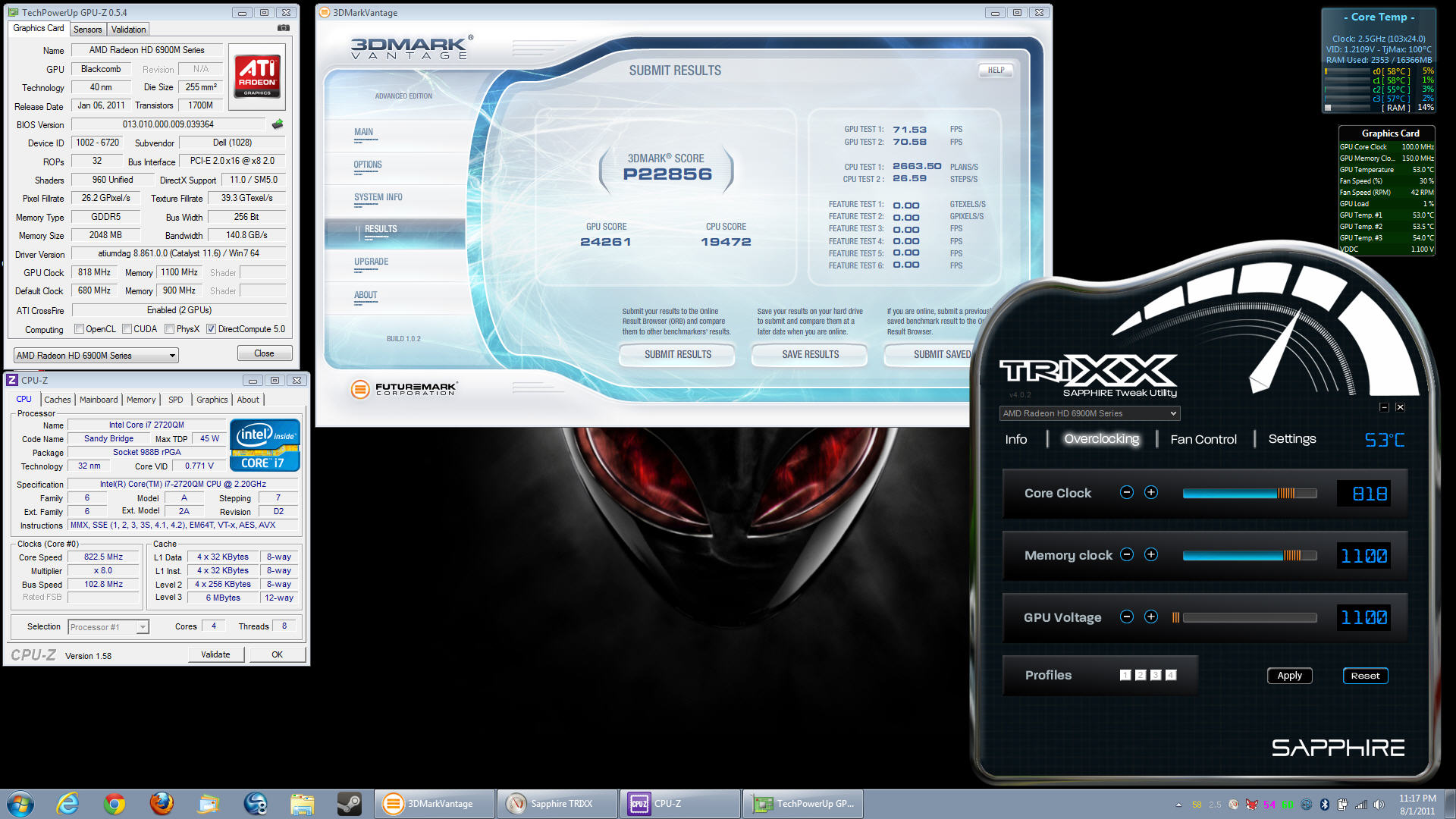Viewport: 1456px width, 819px height.
Task: Click the Save Results button
Action: coord(810,354)
